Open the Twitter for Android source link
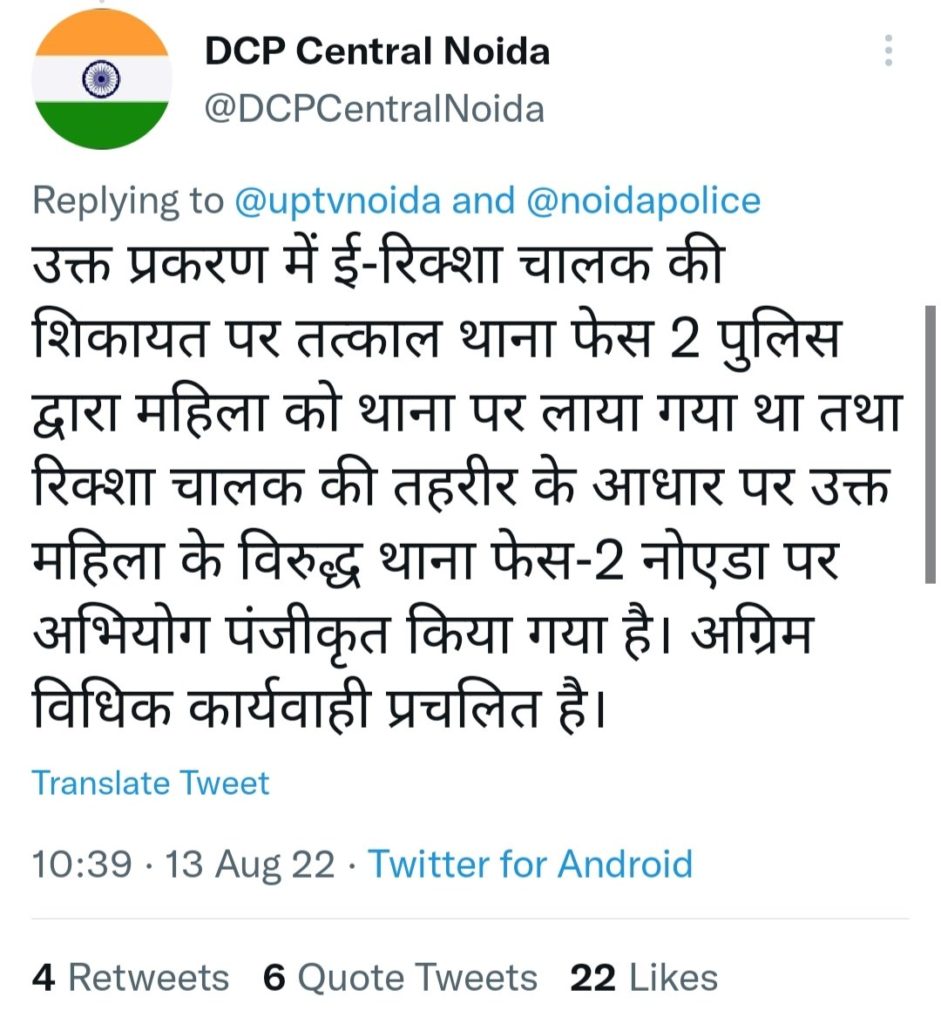Screen dimensions: 941x1024 (530, 864)
